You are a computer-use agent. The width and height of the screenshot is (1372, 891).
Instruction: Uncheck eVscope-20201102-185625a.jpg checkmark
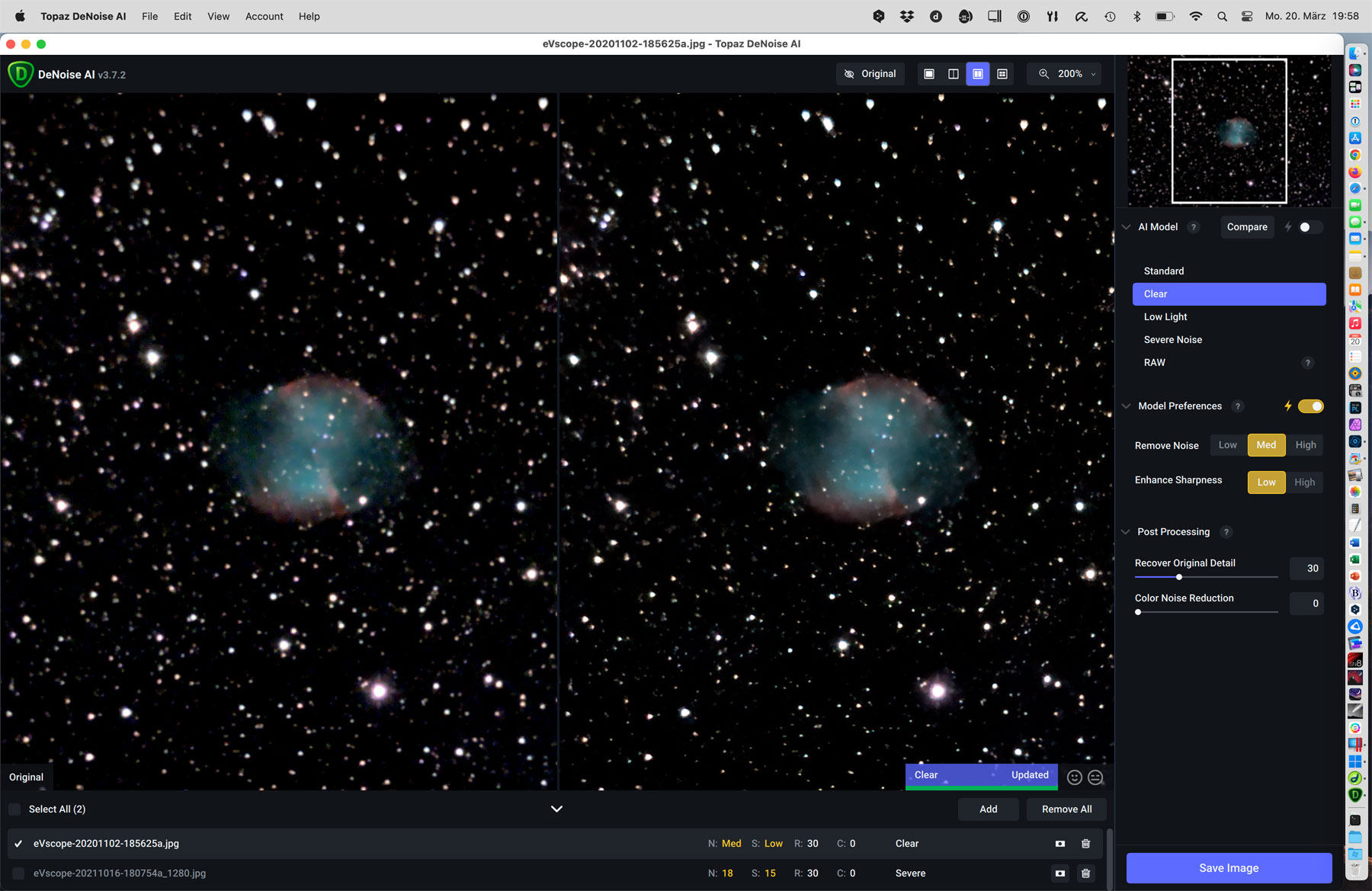(x=18, y=844)
